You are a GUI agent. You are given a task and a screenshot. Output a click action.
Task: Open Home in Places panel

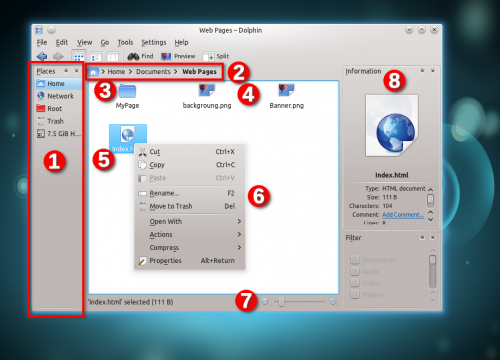(58, 83)
